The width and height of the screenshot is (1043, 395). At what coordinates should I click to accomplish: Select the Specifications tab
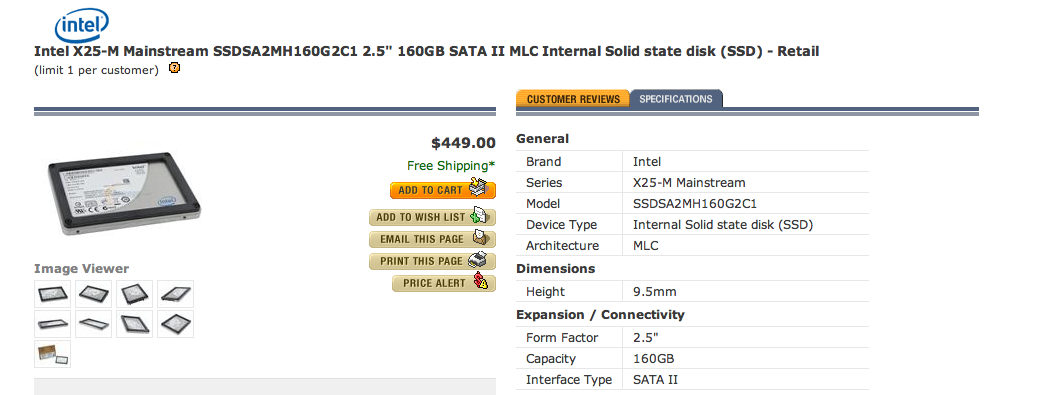point(676,98)
